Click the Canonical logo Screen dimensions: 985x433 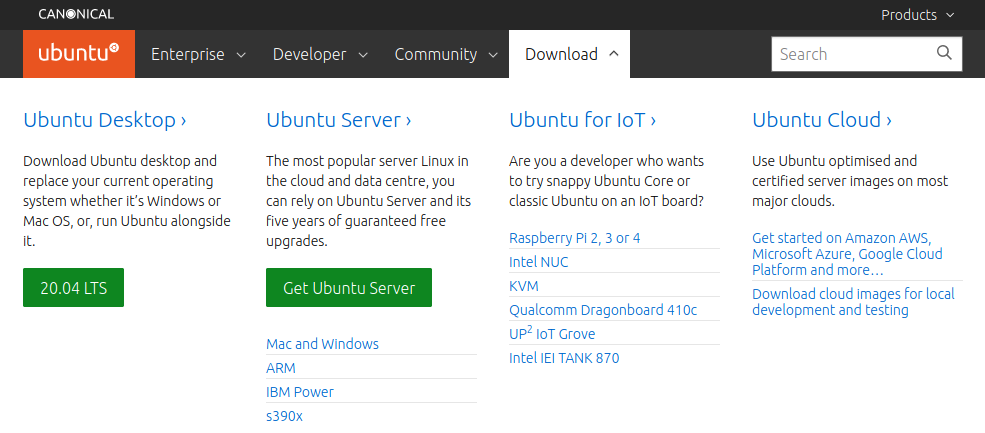76,14
